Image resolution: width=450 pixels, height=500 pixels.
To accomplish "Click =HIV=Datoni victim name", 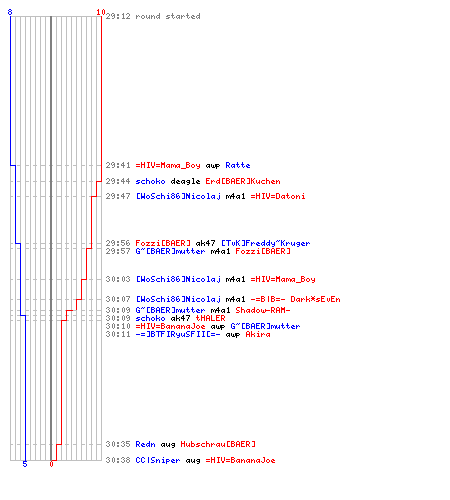I will [278, 196].
